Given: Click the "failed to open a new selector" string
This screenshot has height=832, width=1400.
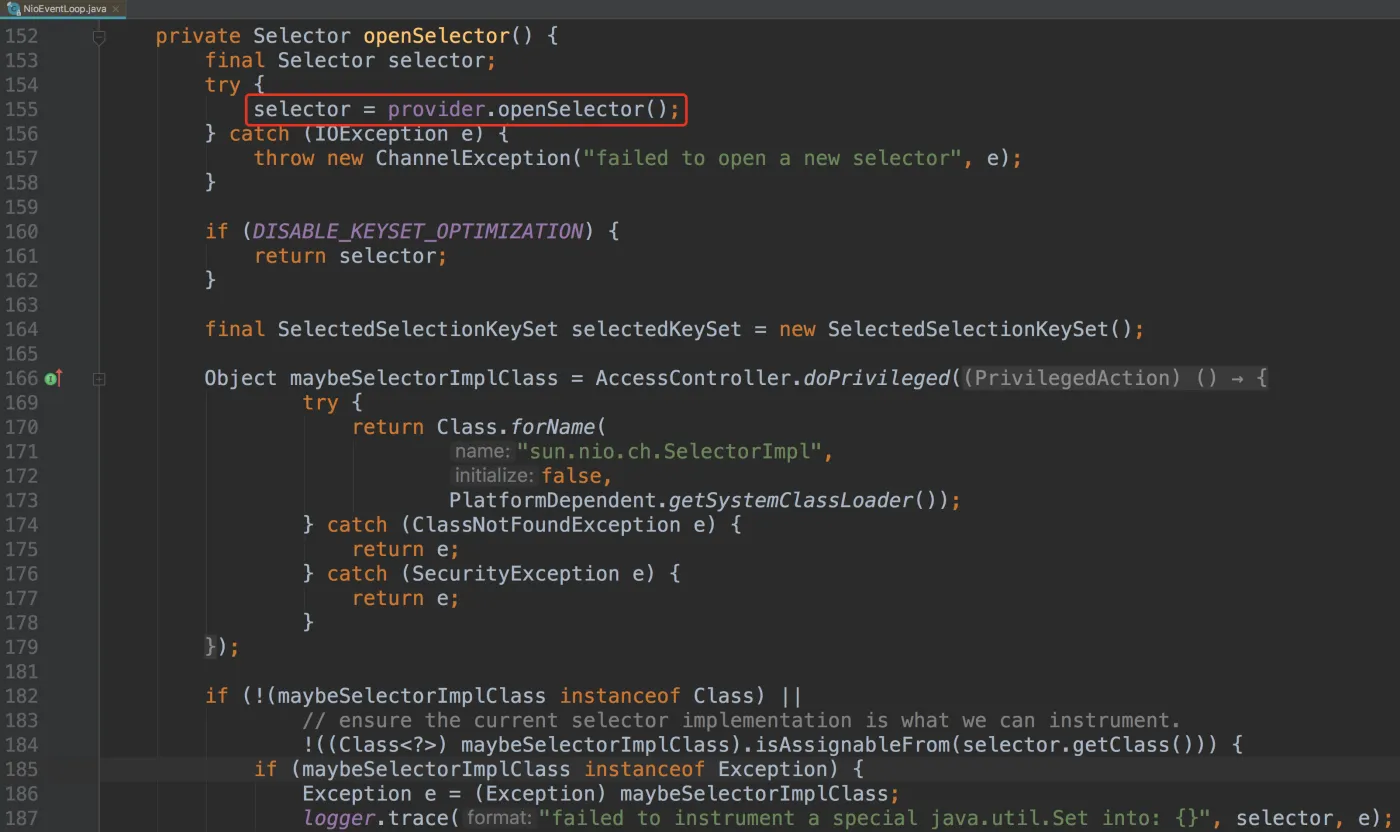Looking at the screenshot, I should point(774,158).
